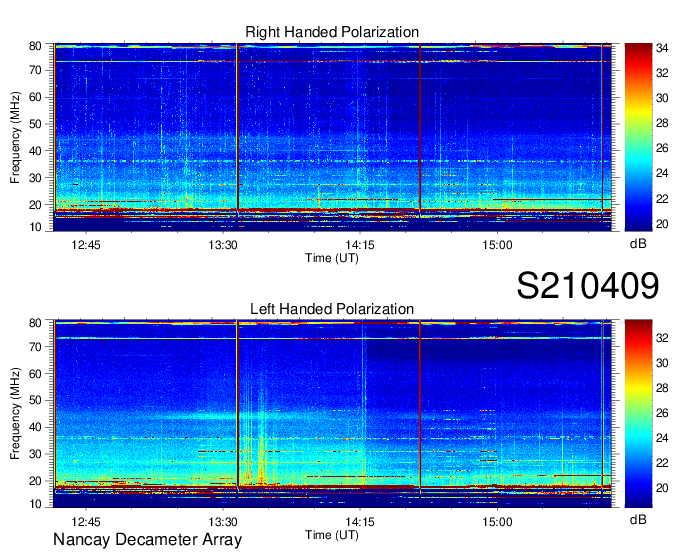Click the dB unit label under the Right Handed color bar

638,244
